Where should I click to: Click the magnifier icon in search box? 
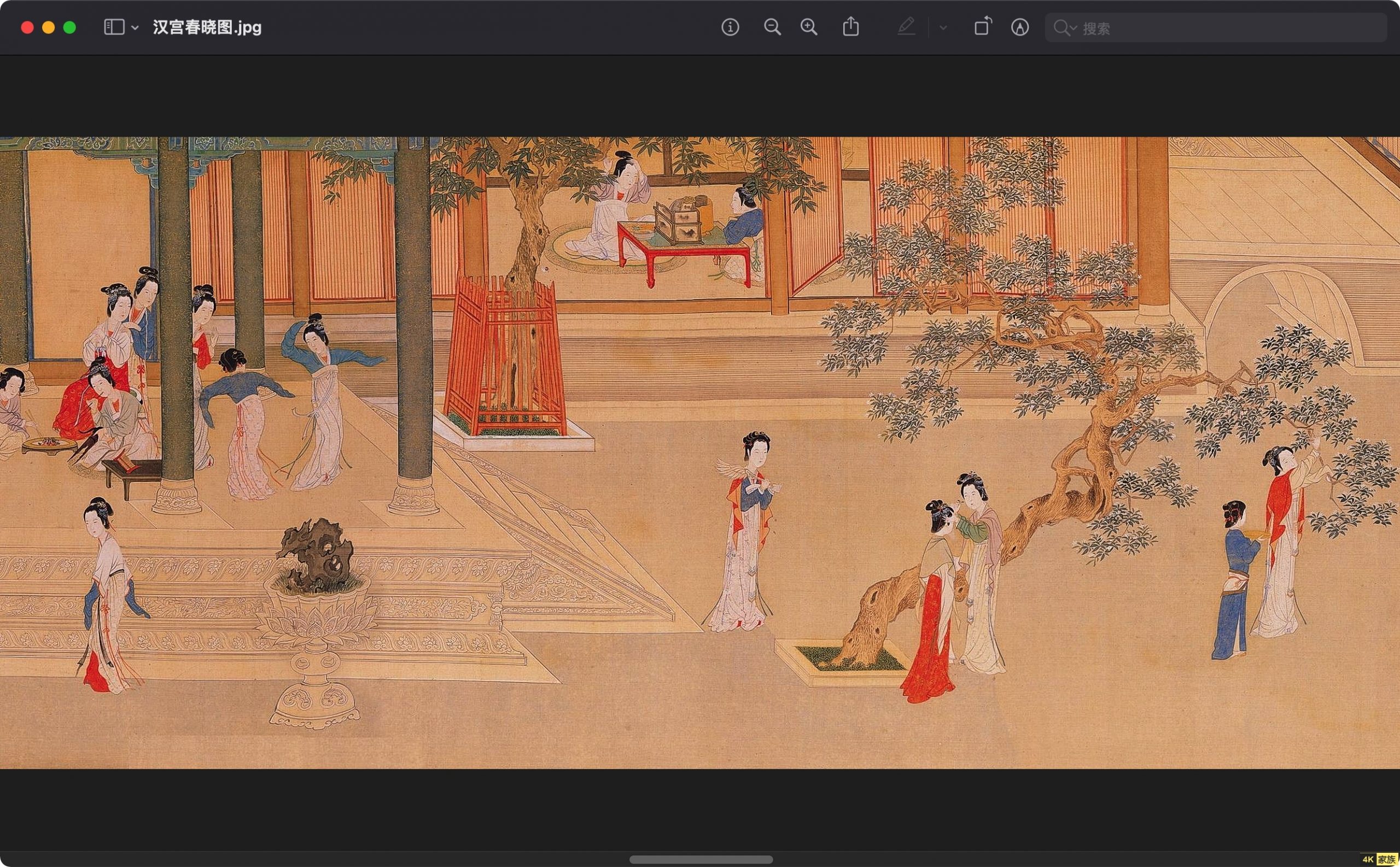coord(1061,27)
